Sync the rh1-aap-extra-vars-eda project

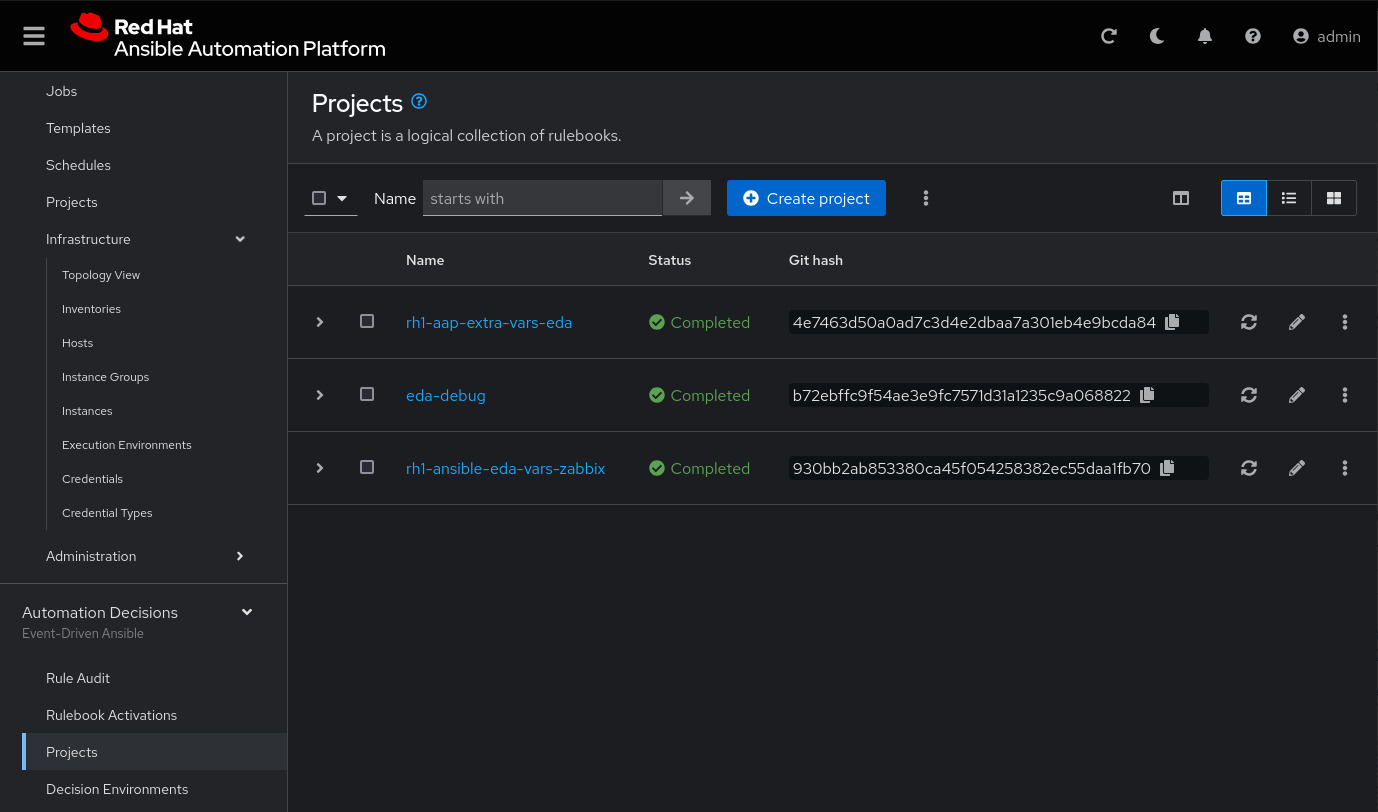1249,322
